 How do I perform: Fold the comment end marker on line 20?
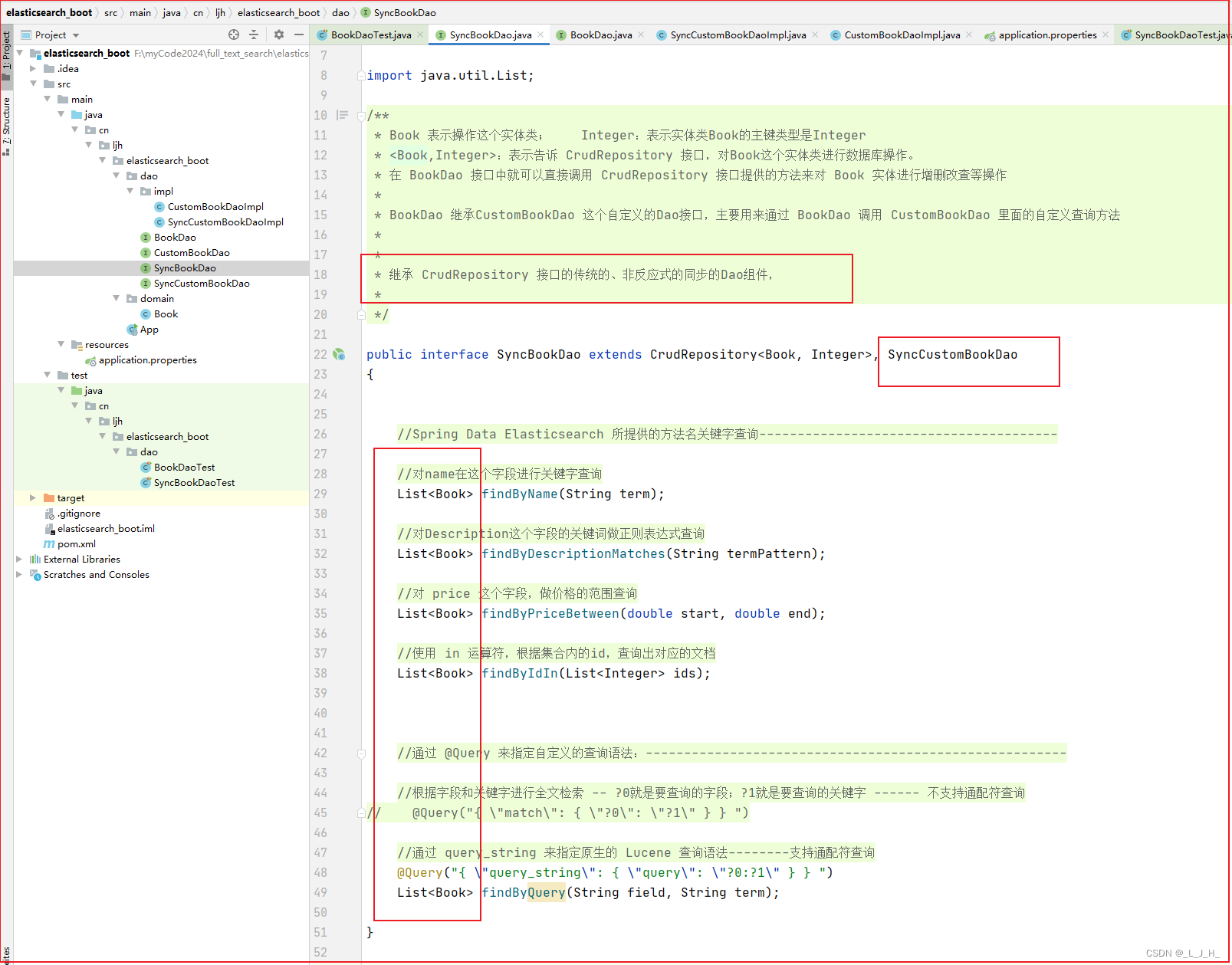tap(361, 315)
